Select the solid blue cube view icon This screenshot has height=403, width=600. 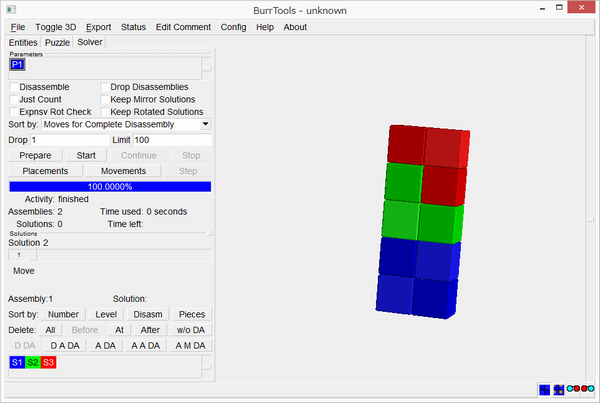544,390
